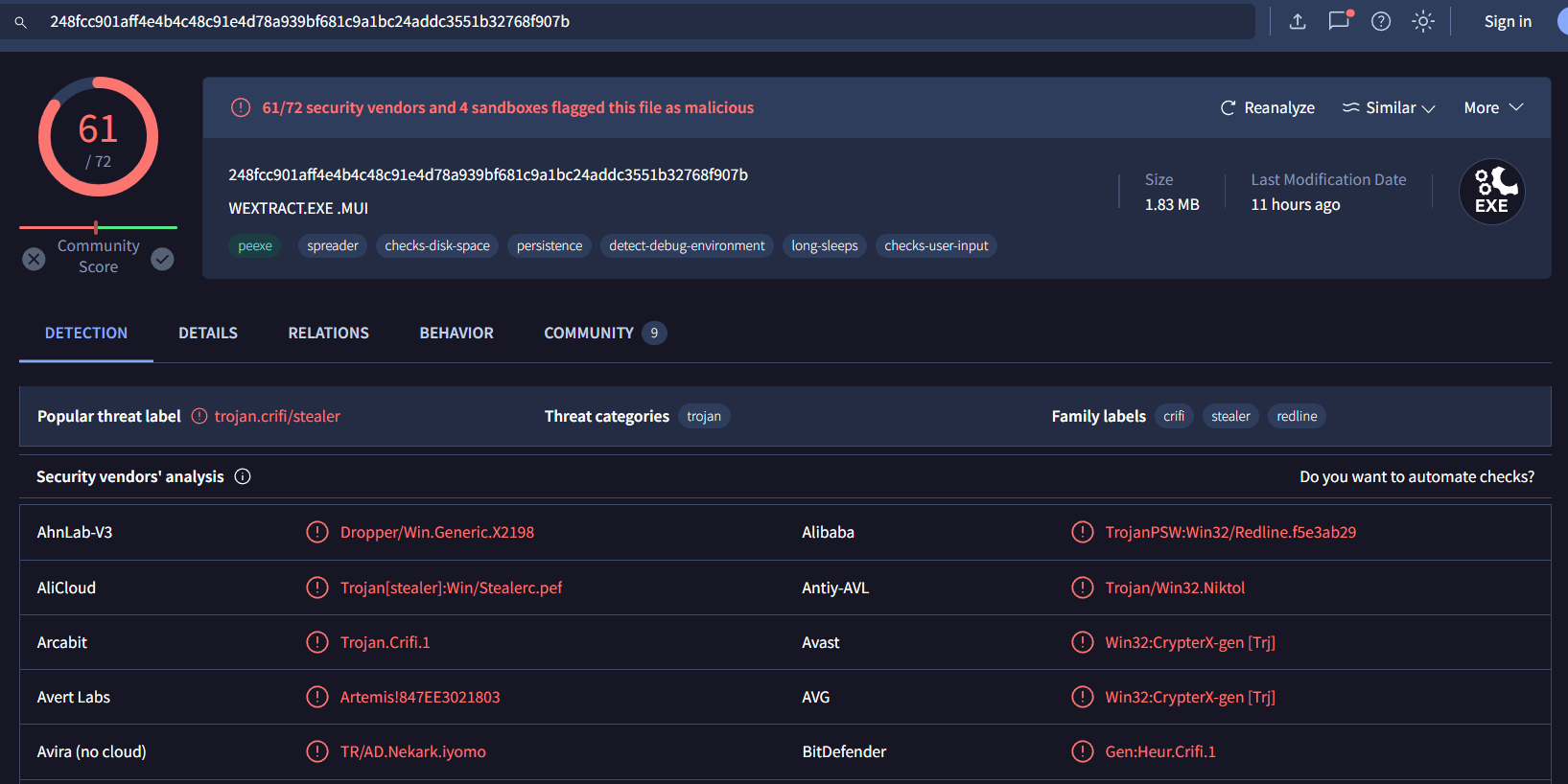Click the Reanalyze button
1568x784 pixels.
coord(1267,107)
